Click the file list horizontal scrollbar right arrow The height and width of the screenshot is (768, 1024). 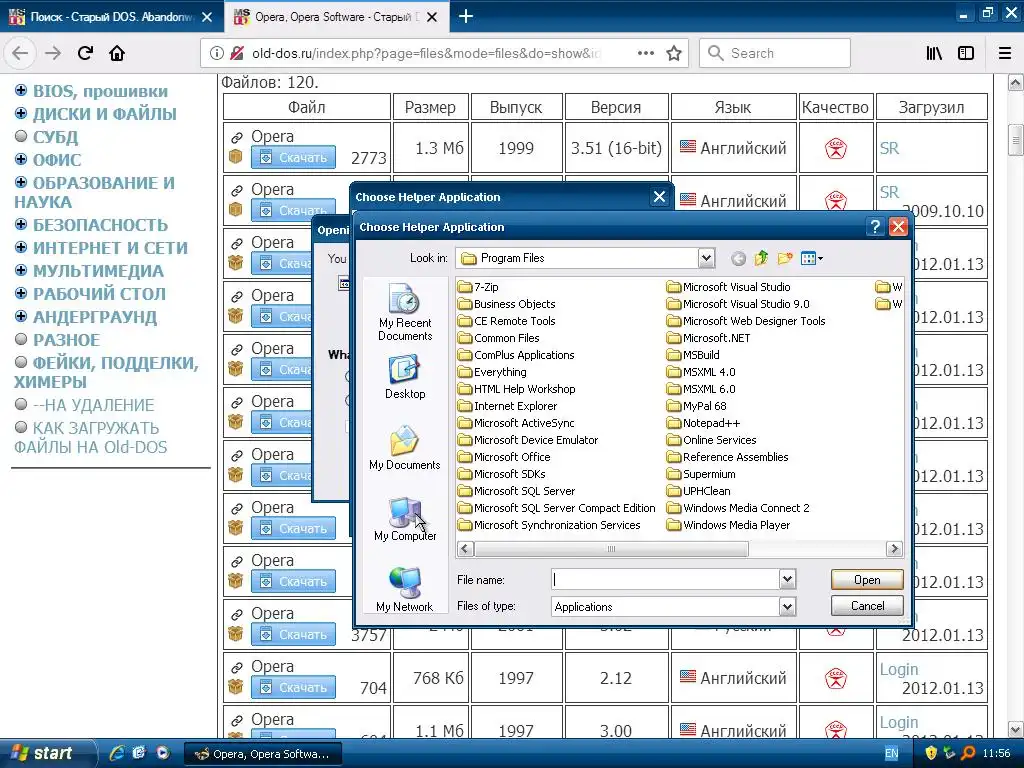click(x=894, y=549)
